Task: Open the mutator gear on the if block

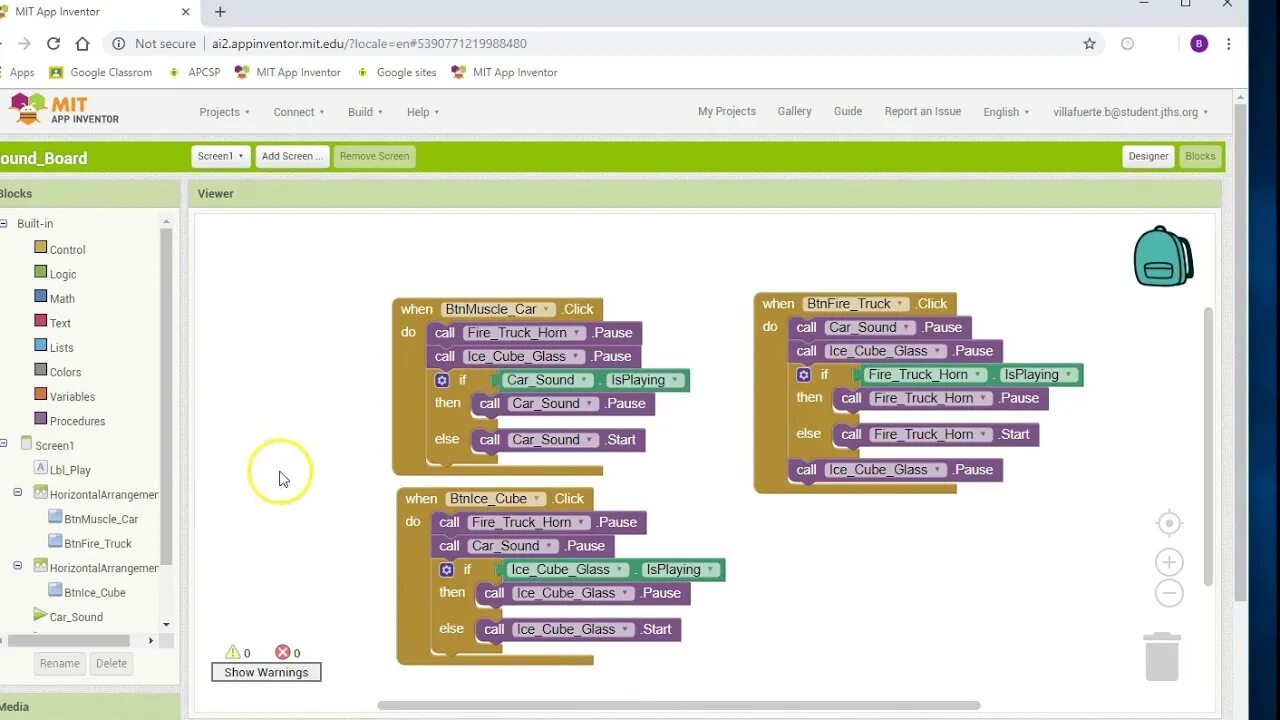Action: click(441, 380)
